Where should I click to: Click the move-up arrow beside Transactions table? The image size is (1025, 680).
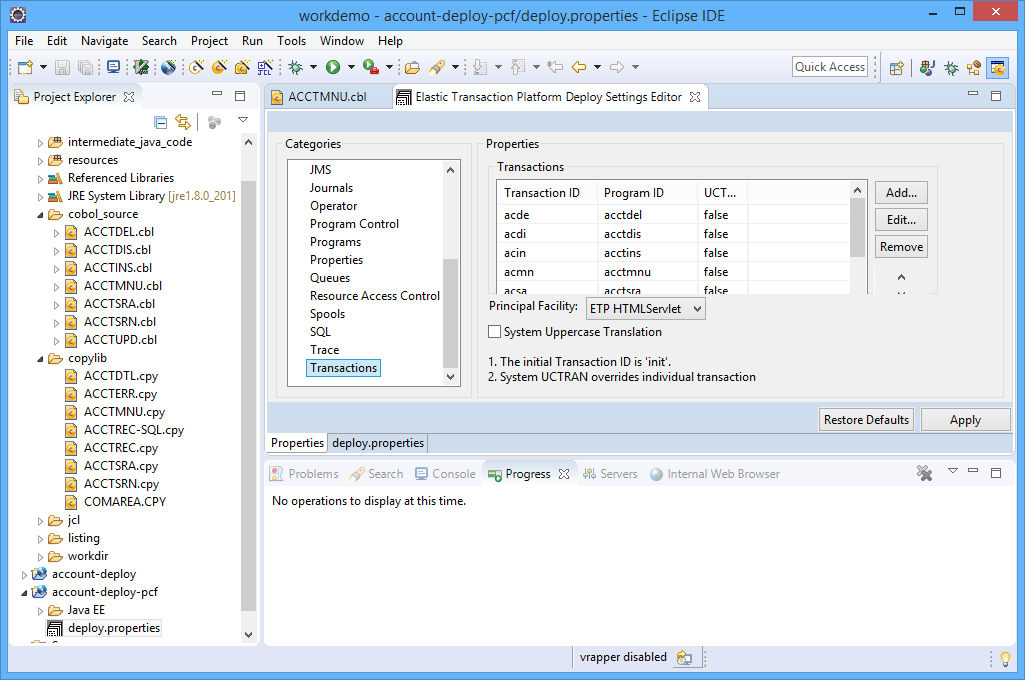pos(901,277)
